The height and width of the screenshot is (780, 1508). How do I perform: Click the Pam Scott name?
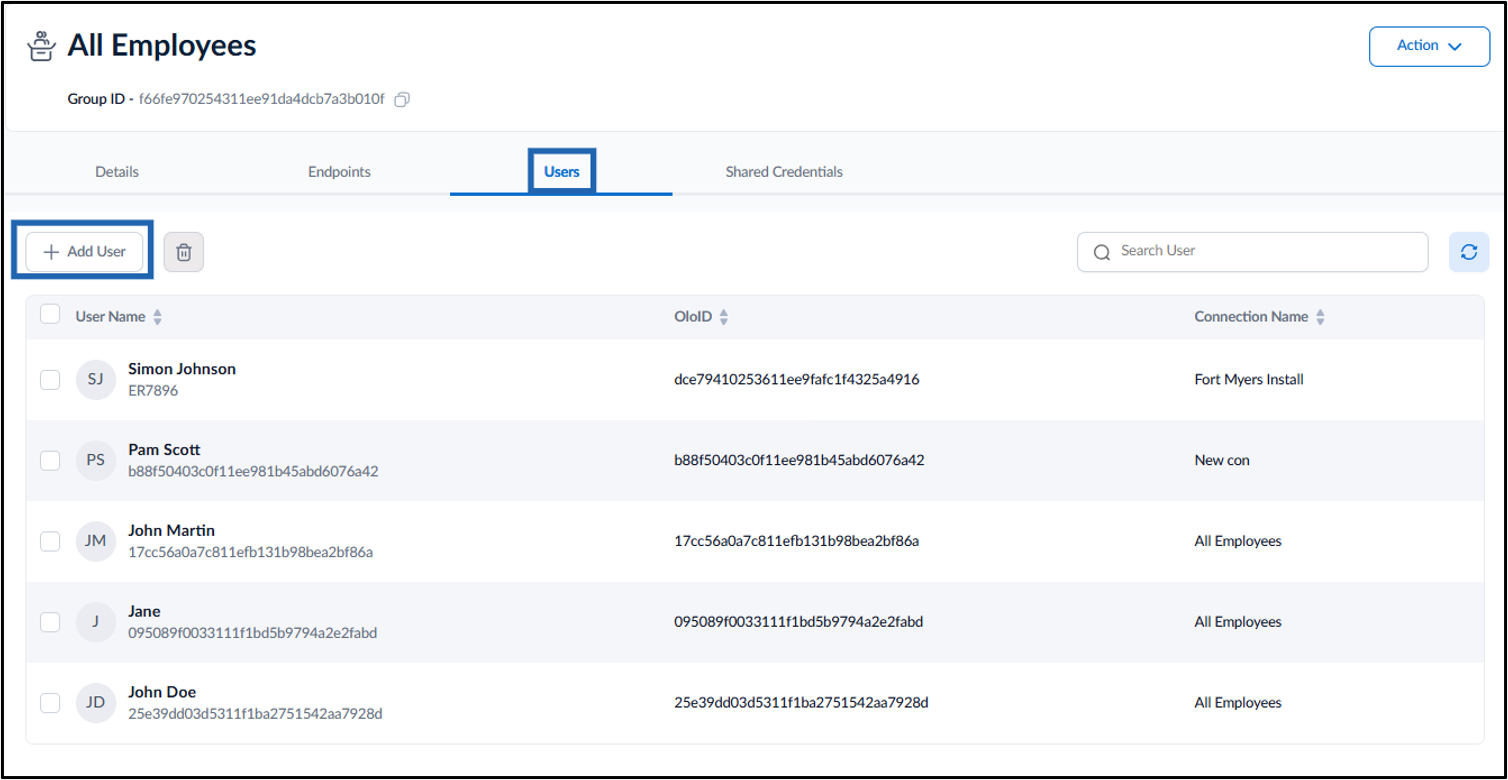pyautogui.click(x=164, y=450)
